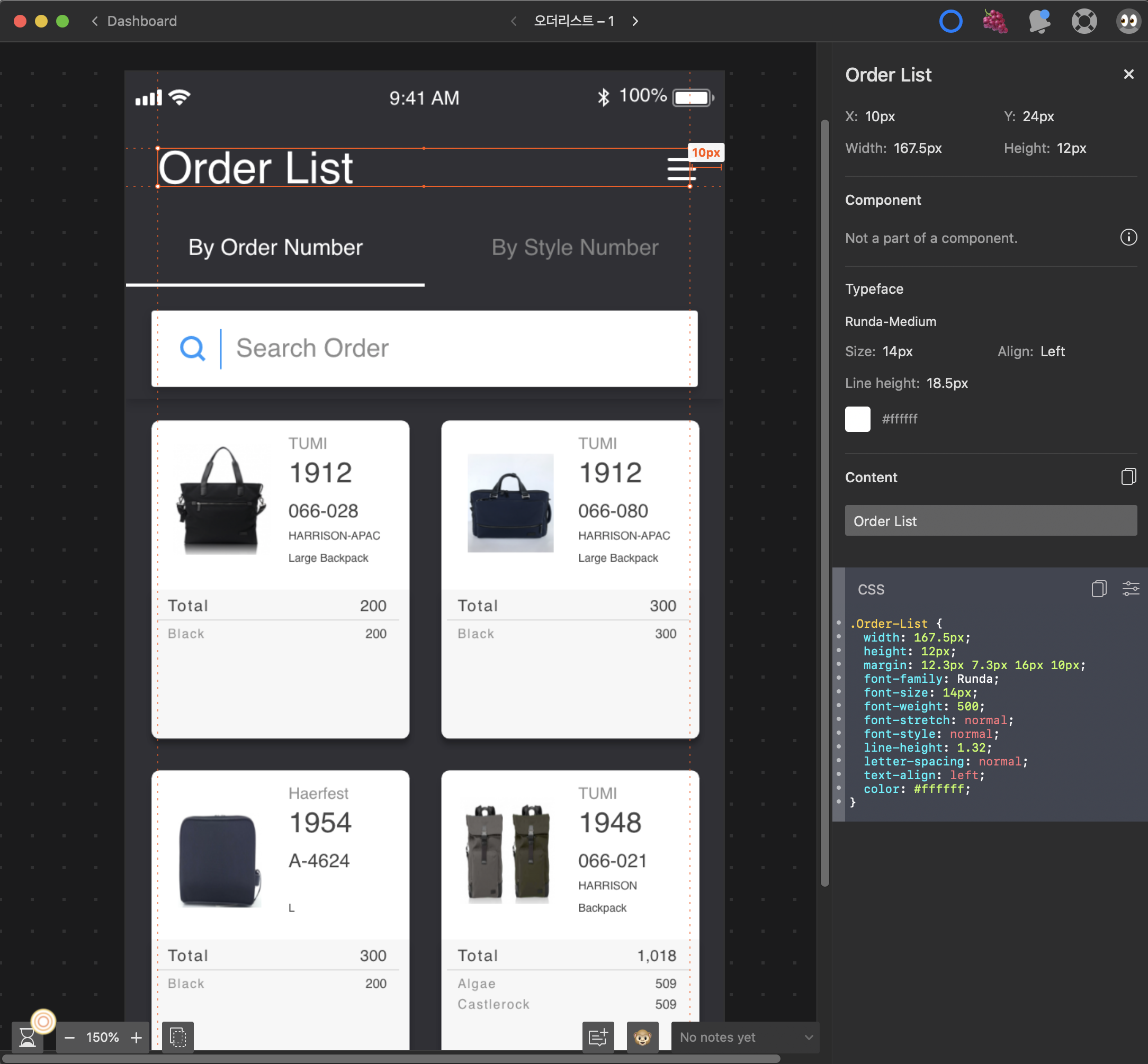
Task: Click component info icon
Action: (1128, 237)
